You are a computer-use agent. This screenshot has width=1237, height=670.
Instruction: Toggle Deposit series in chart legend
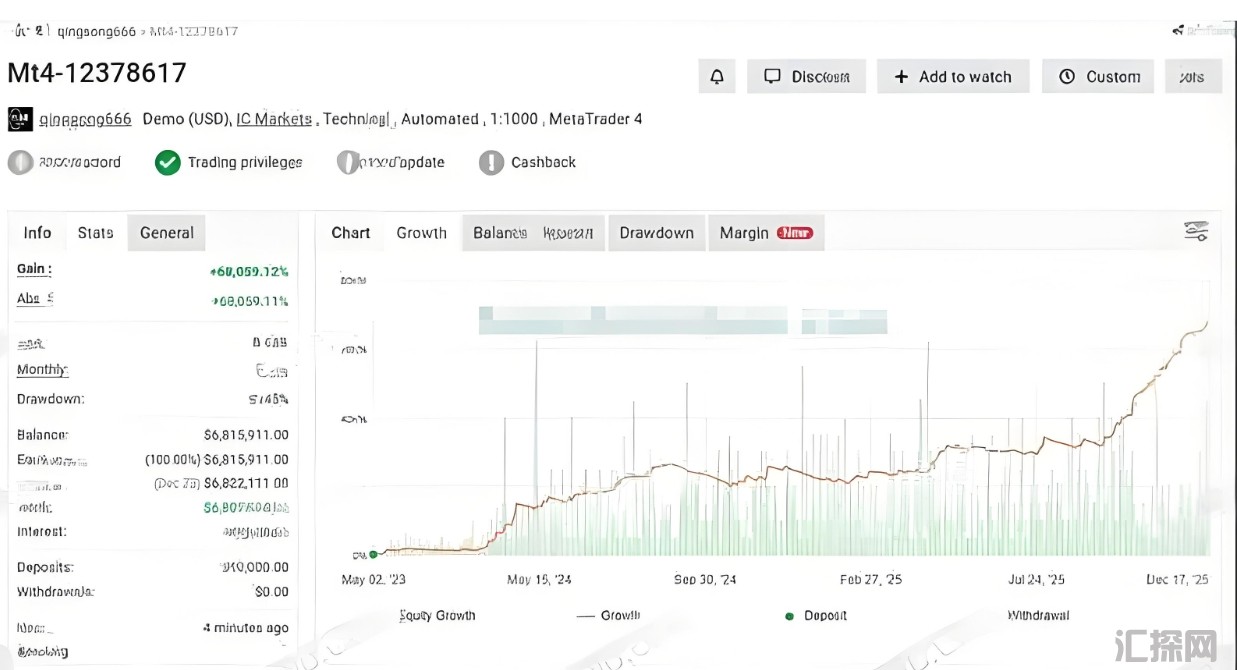click(x=789, y=616)
